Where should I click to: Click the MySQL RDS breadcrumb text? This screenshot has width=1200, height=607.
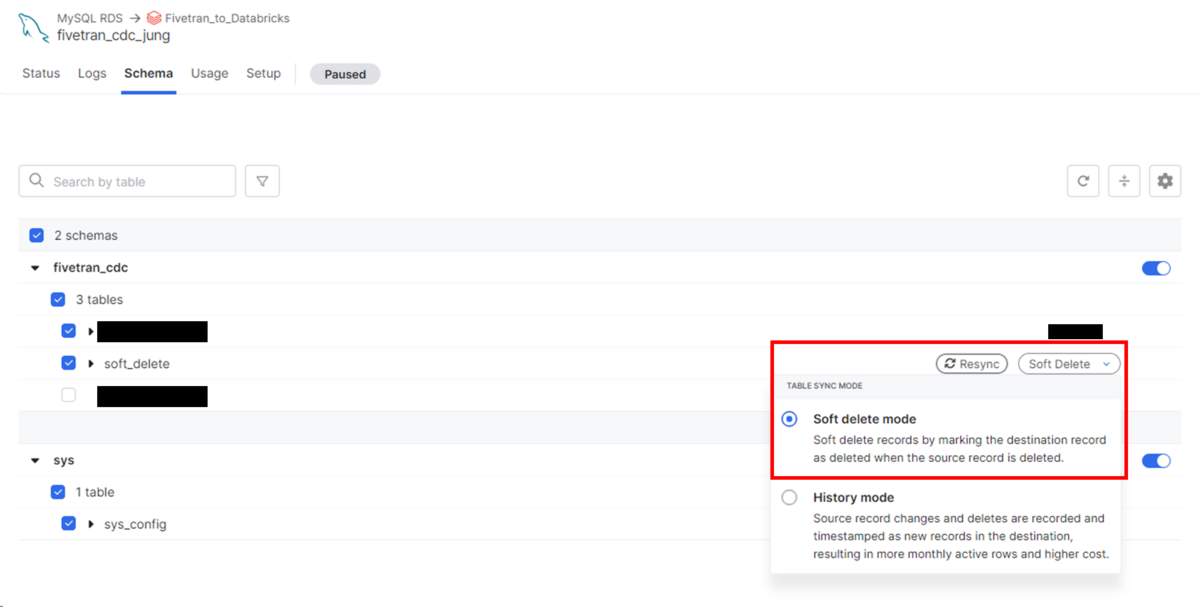(x=89, y=18)
